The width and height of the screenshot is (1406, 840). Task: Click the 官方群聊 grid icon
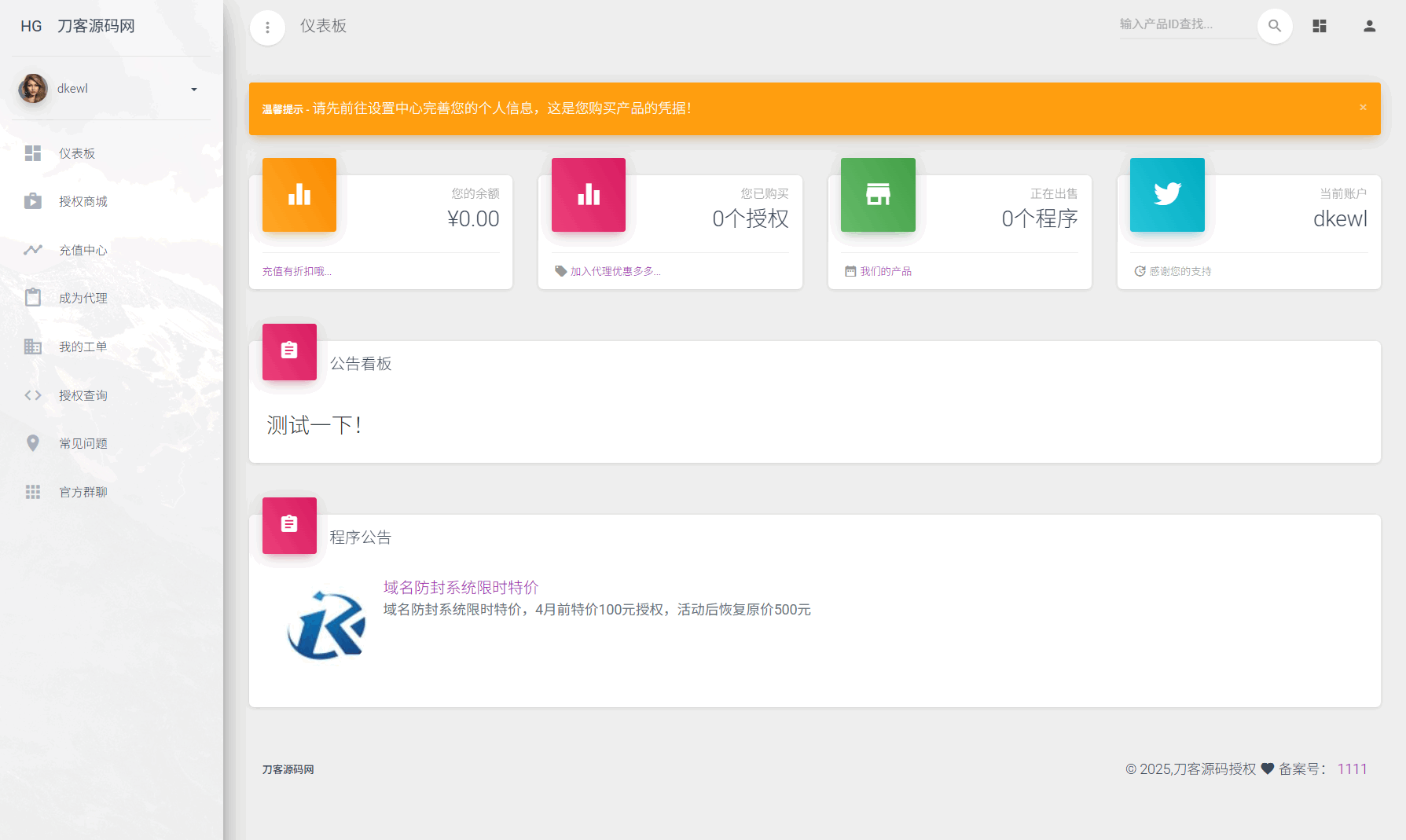point(33,491)
